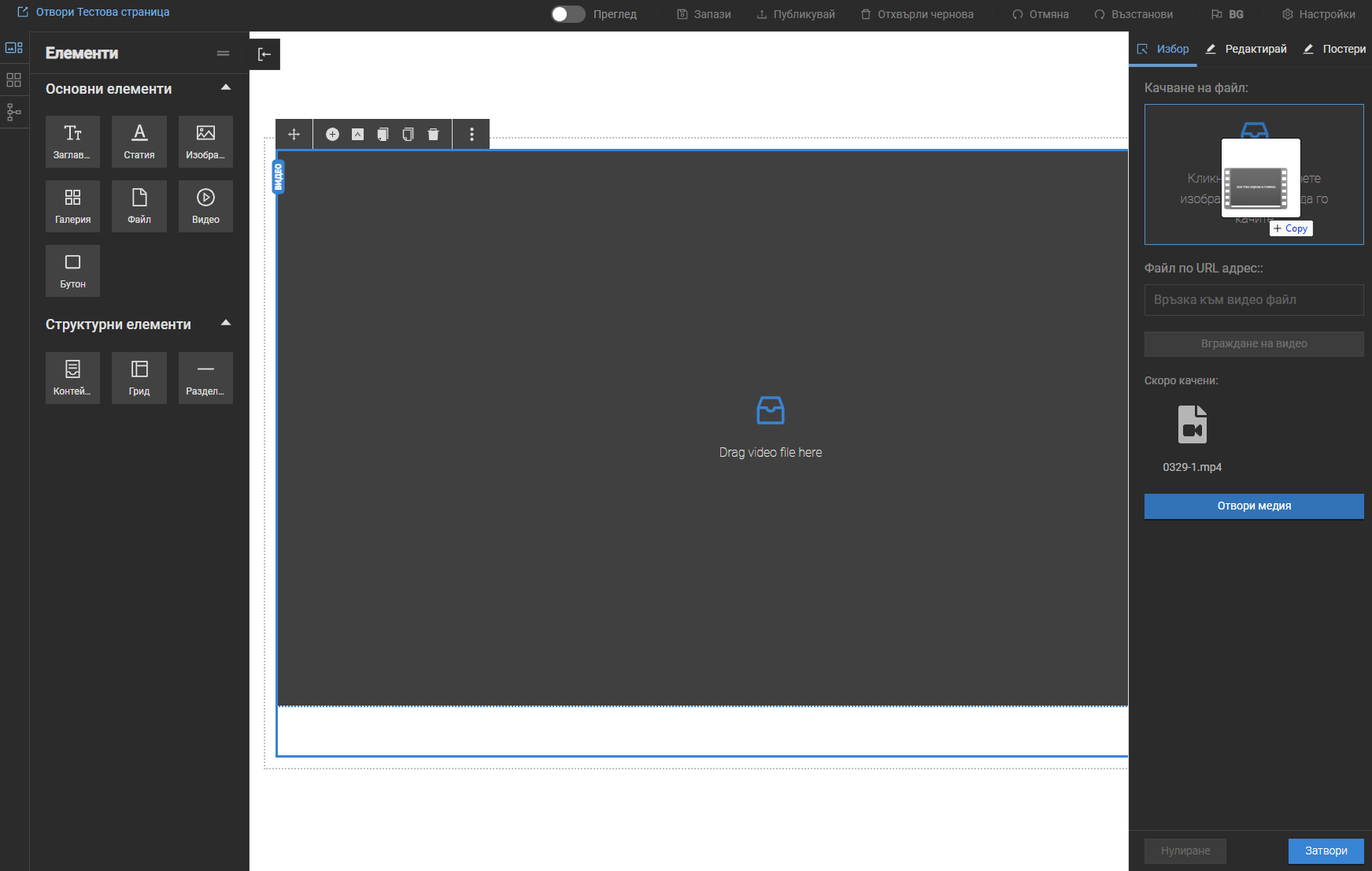Switch to the Редактирай tab
Image resolution: width=1372 pixels, height=871 pixels.
[x=1247, y=49]
